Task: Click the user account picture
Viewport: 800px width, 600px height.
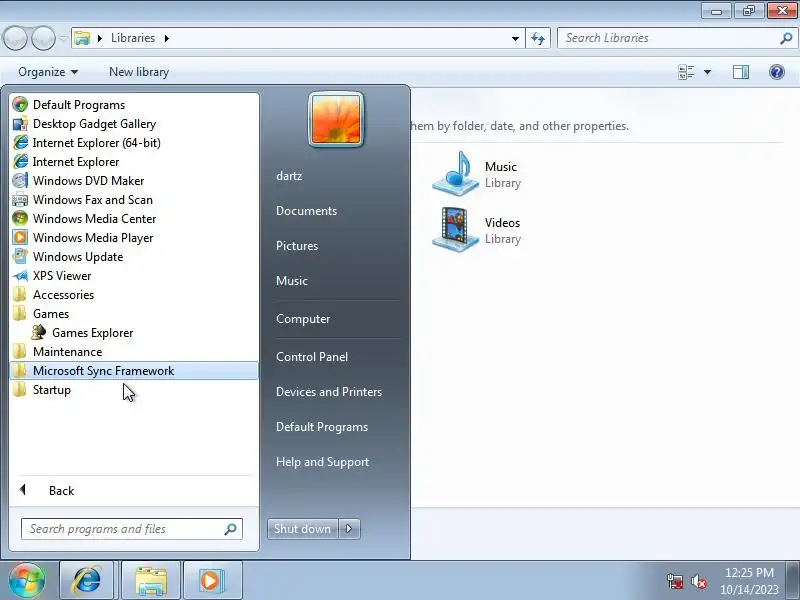Action: tap(336, 119)
